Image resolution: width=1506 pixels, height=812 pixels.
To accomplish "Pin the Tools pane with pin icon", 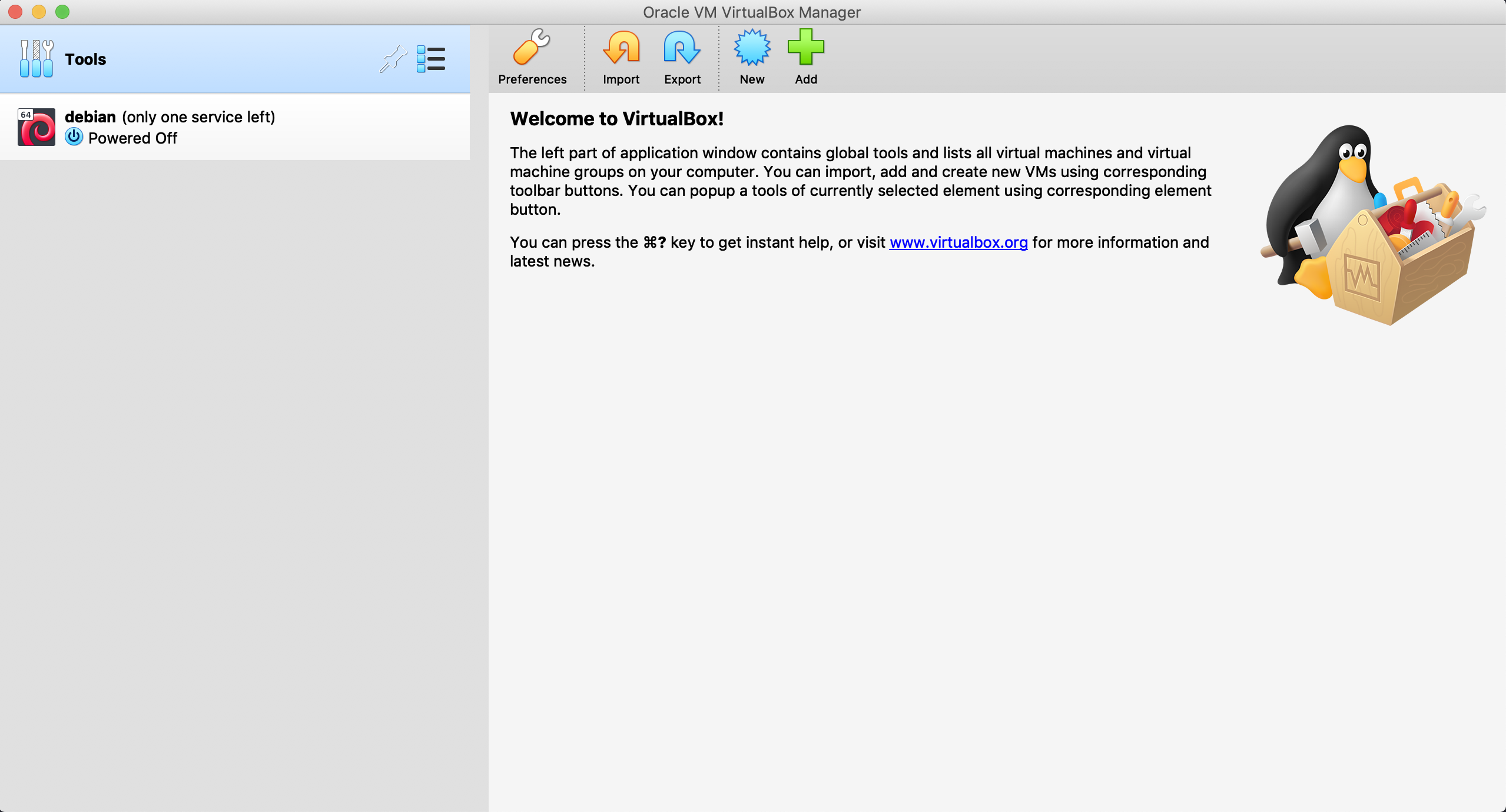I will tap(393, 59).
